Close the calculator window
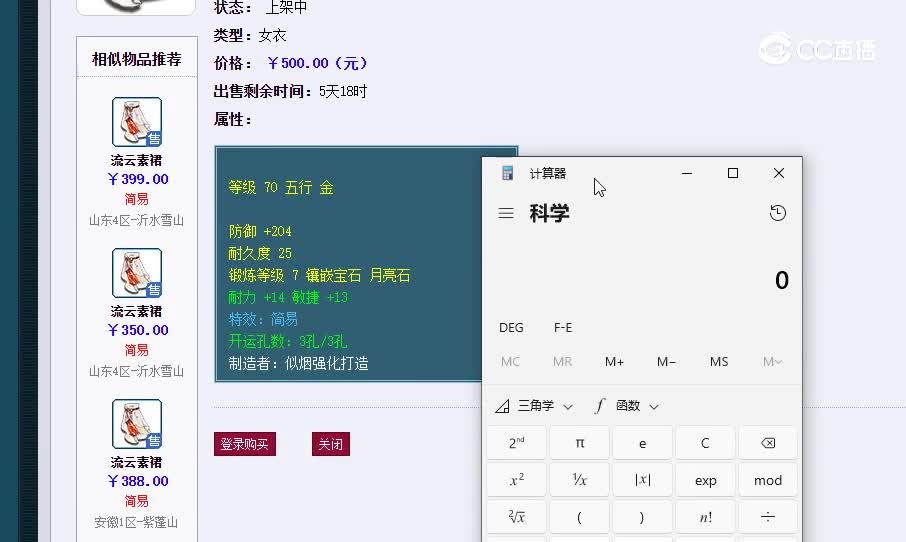The height and width of the screenshot is (542, 906). pos(778,173)
